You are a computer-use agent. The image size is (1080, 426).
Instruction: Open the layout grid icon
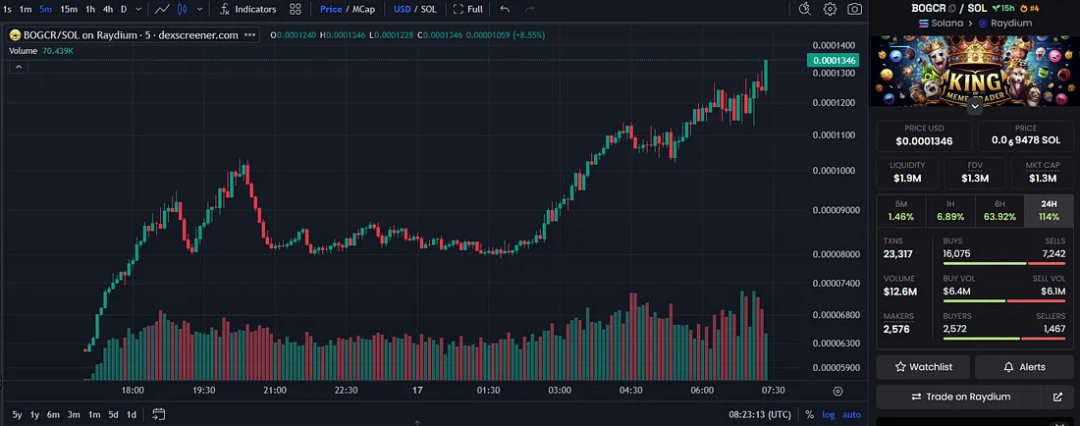click(x=295, y=9)
